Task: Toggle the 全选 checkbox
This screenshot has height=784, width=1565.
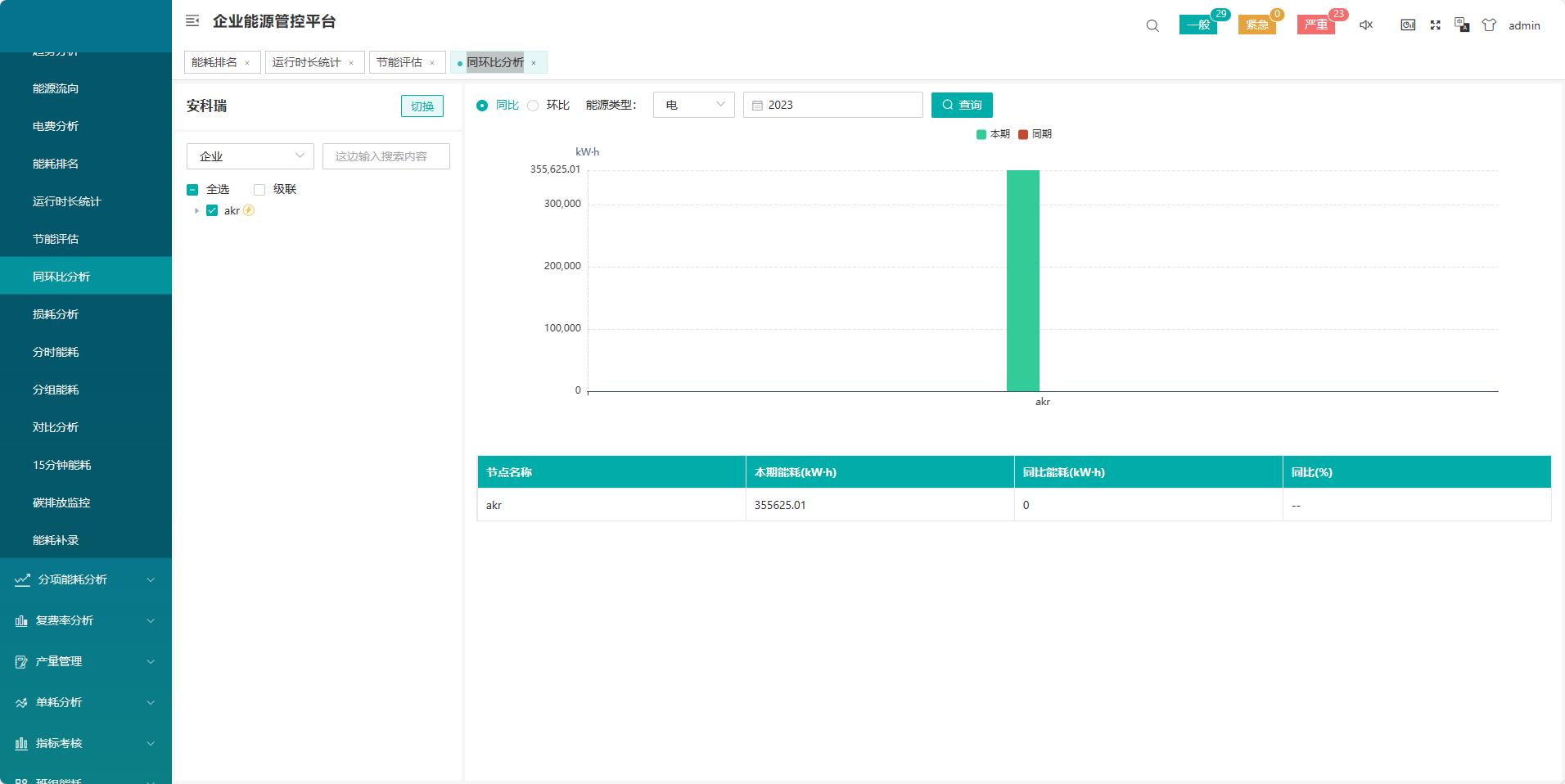Action: click(x=192, y=190)
